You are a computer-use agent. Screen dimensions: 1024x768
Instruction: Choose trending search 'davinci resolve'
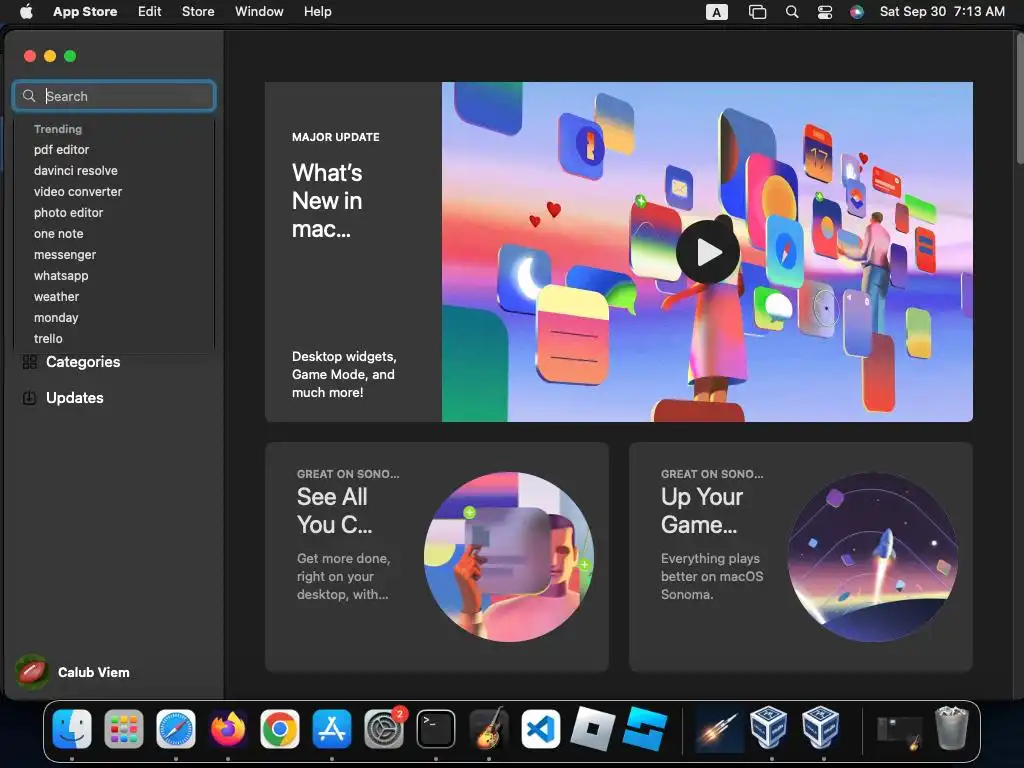click(x=76, y=170)
